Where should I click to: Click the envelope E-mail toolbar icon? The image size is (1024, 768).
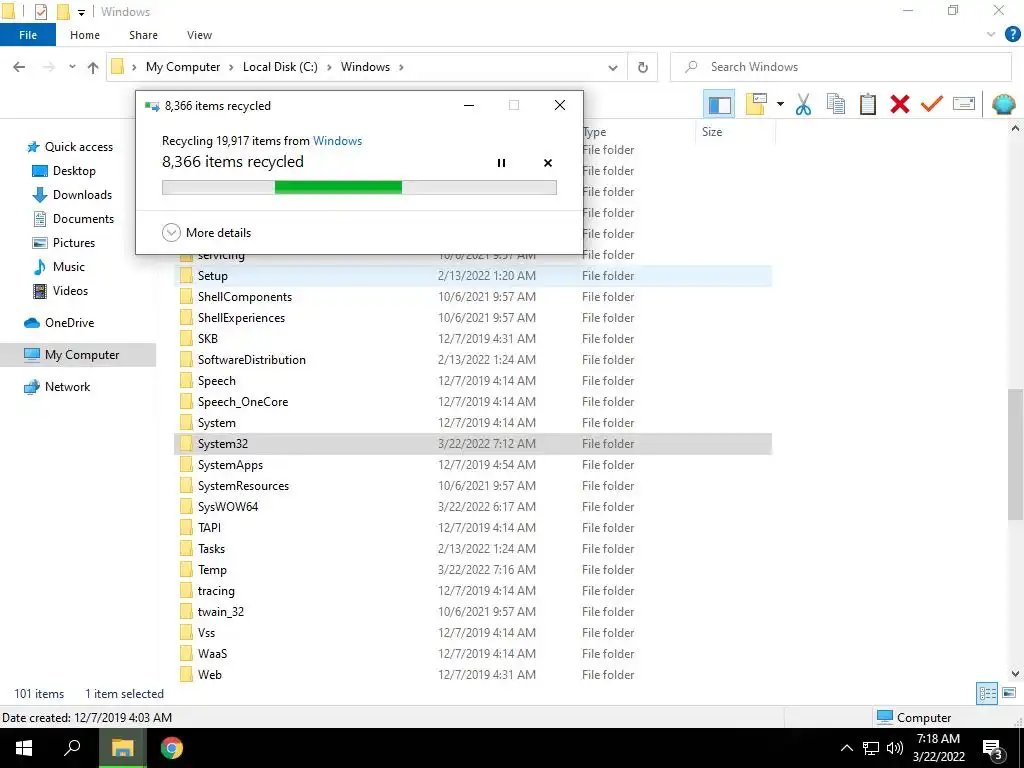point(964,104)
